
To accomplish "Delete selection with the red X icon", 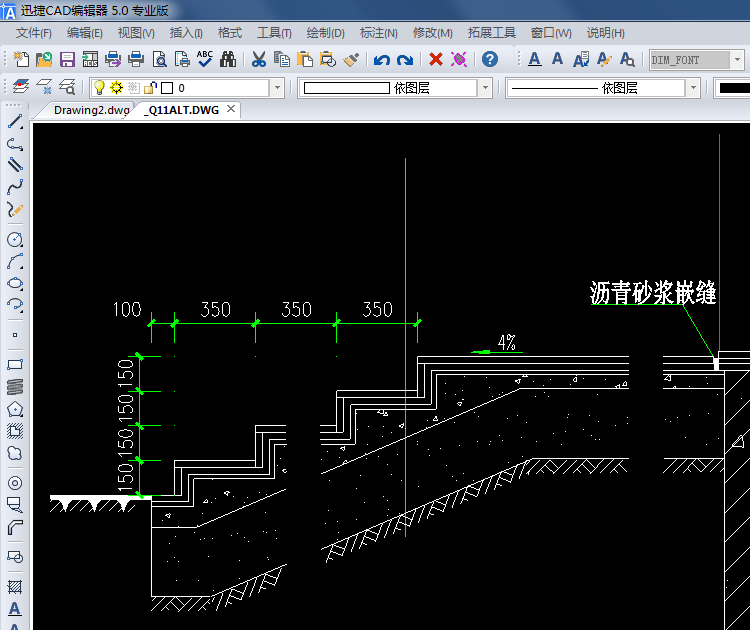I will point(436,59).
